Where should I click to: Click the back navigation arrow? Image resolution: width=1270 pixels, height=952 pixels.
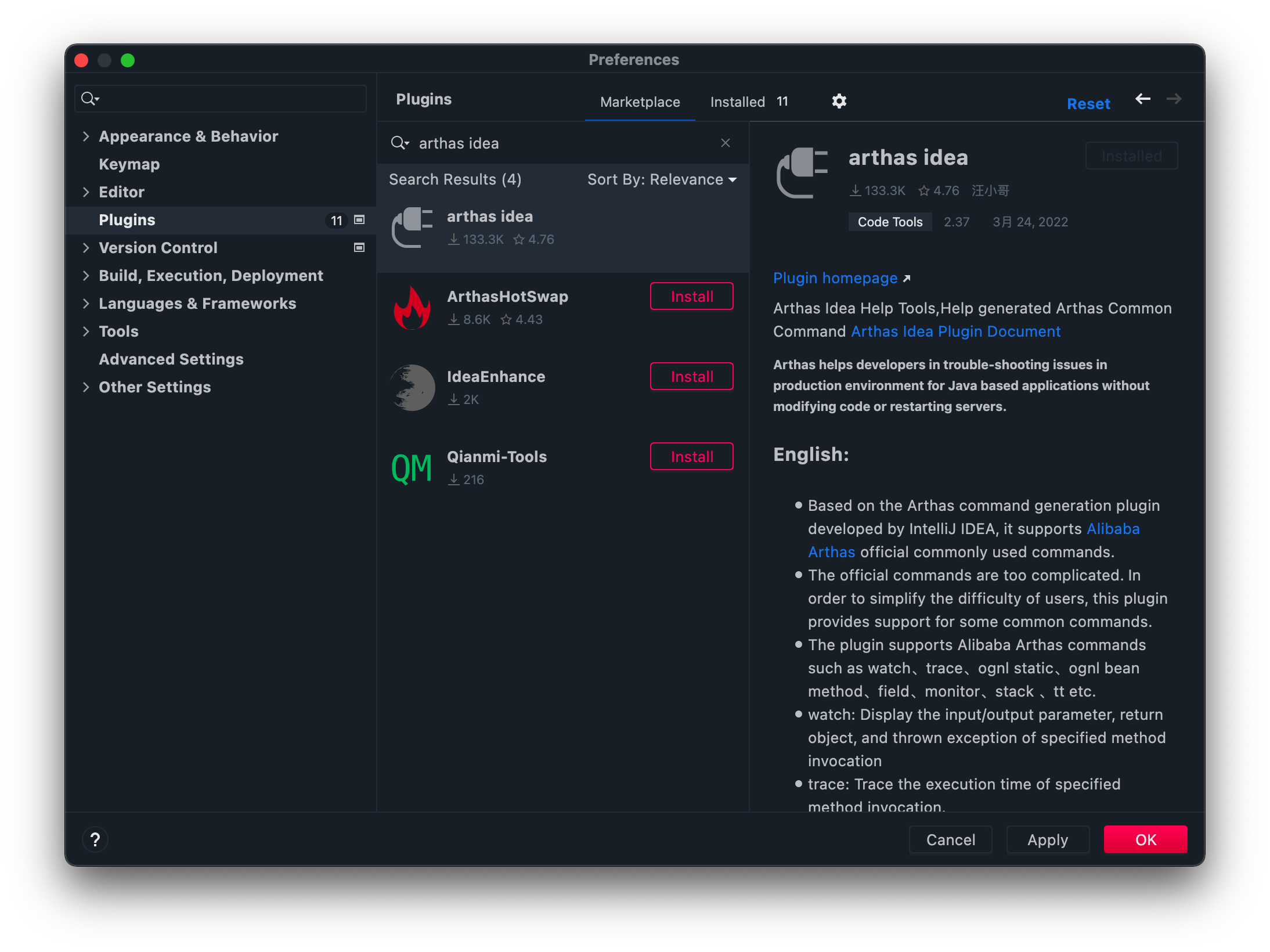tap(1142, 99)
